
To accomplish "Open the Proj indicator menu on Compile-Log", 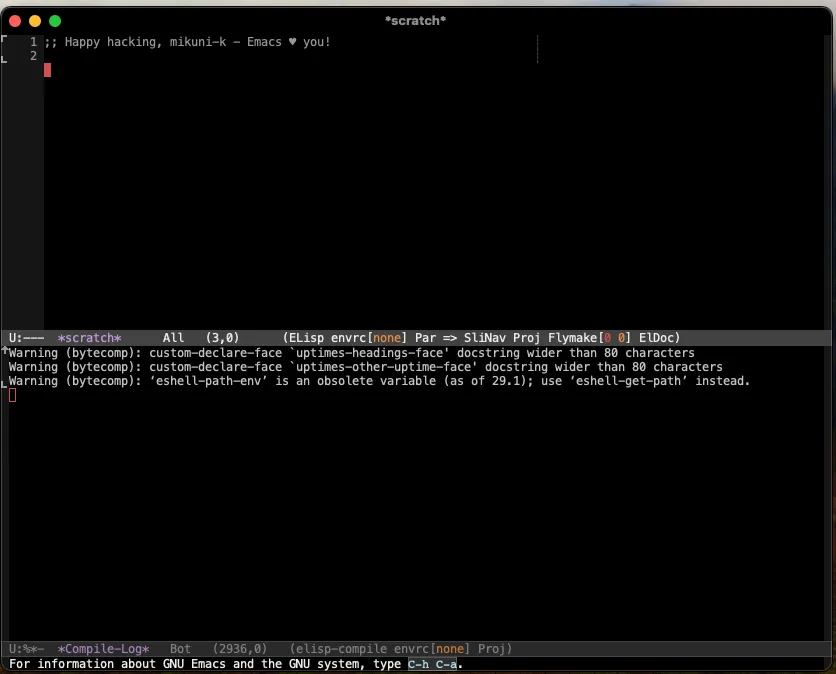I will [x=492, y=649].
